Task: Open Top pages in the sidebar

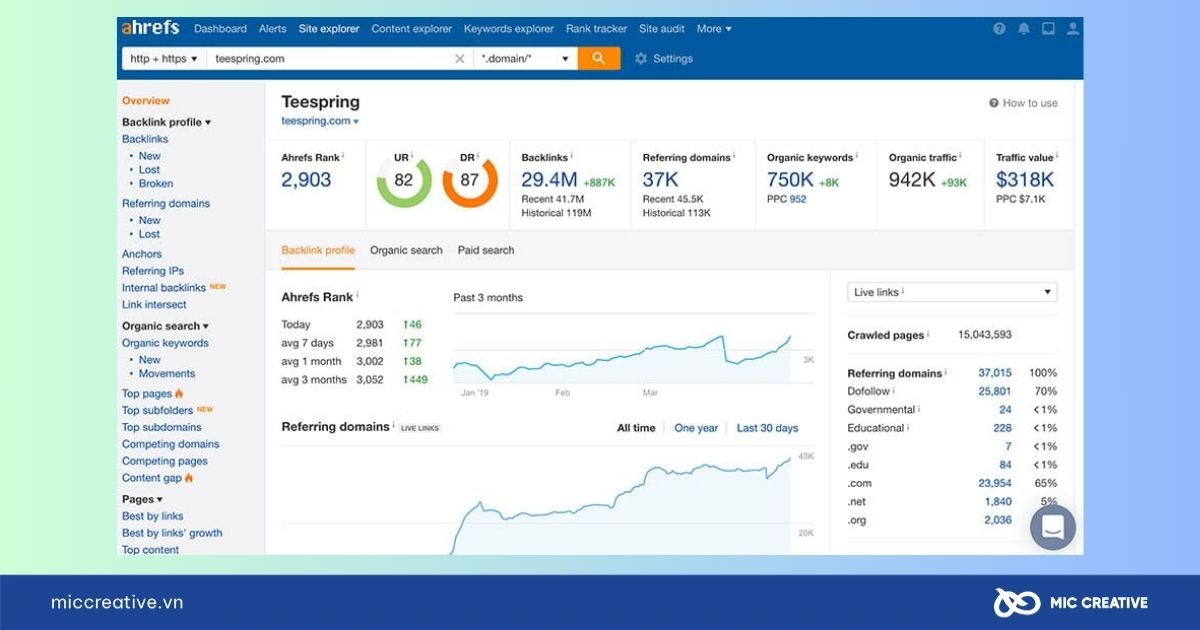Action: [147, 394]
